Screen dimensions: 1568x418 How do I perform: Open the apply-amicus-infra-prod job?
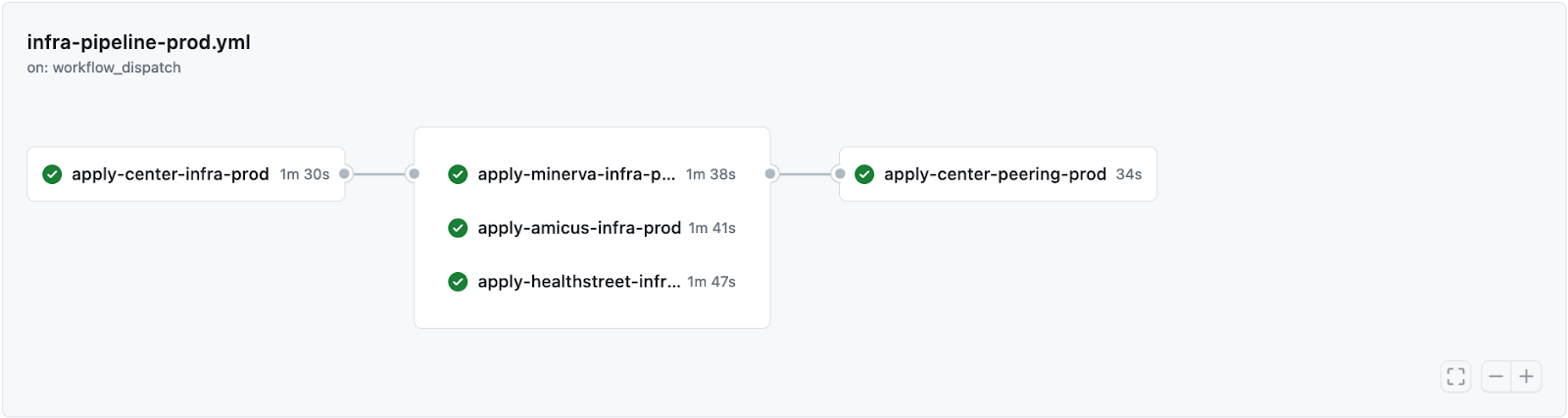point(579,228)
